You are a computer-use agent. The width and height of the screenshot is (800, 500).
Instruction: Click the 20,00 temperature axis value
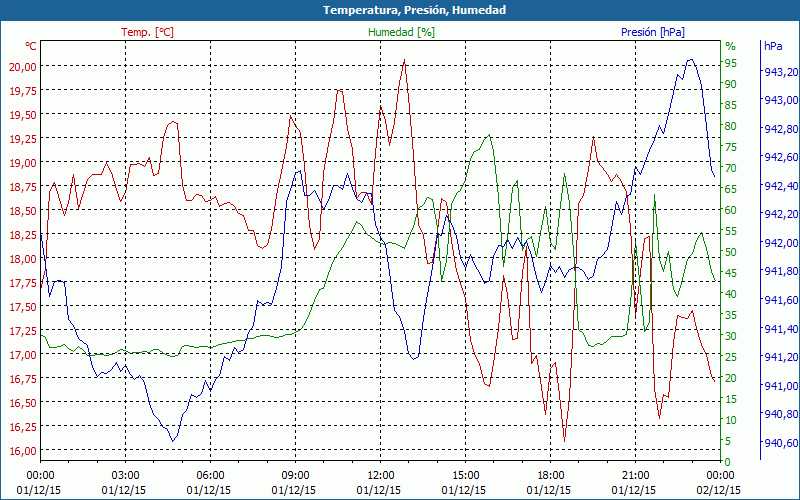click(x=23, y=66)
